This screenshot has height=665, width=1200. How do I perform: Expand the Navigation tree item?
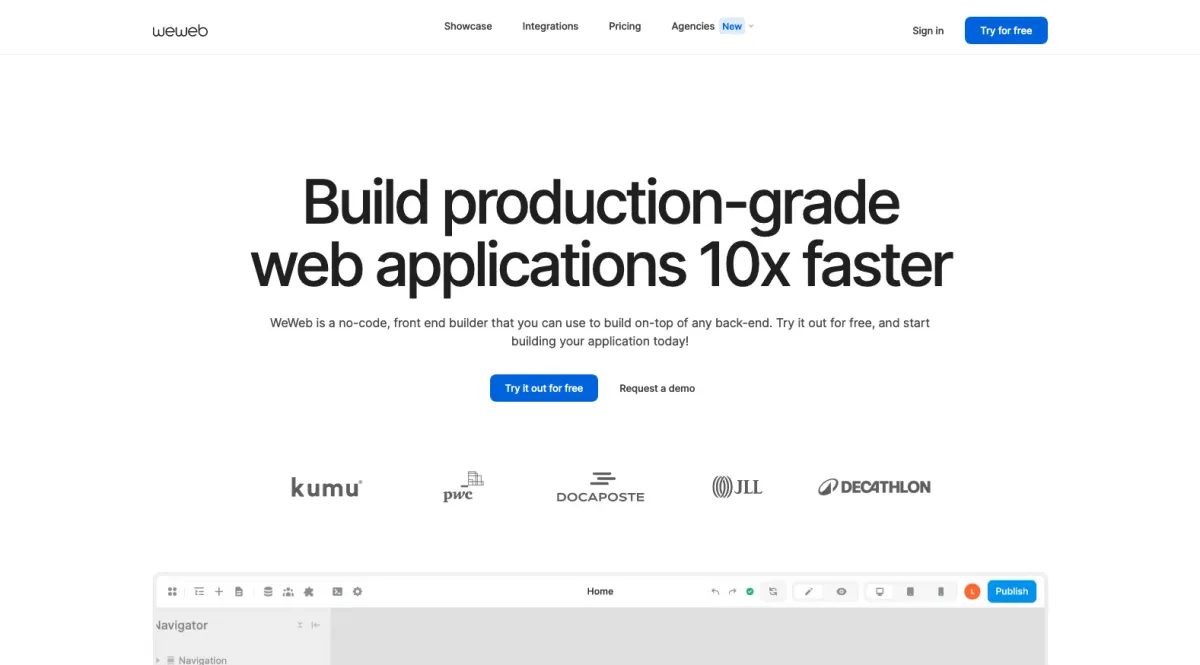click(158, 660)
